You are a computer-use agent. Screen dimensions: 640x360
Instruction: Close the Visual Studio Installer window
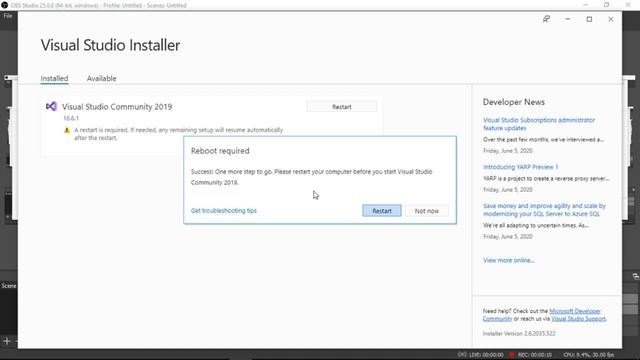[x=611, y=19]
